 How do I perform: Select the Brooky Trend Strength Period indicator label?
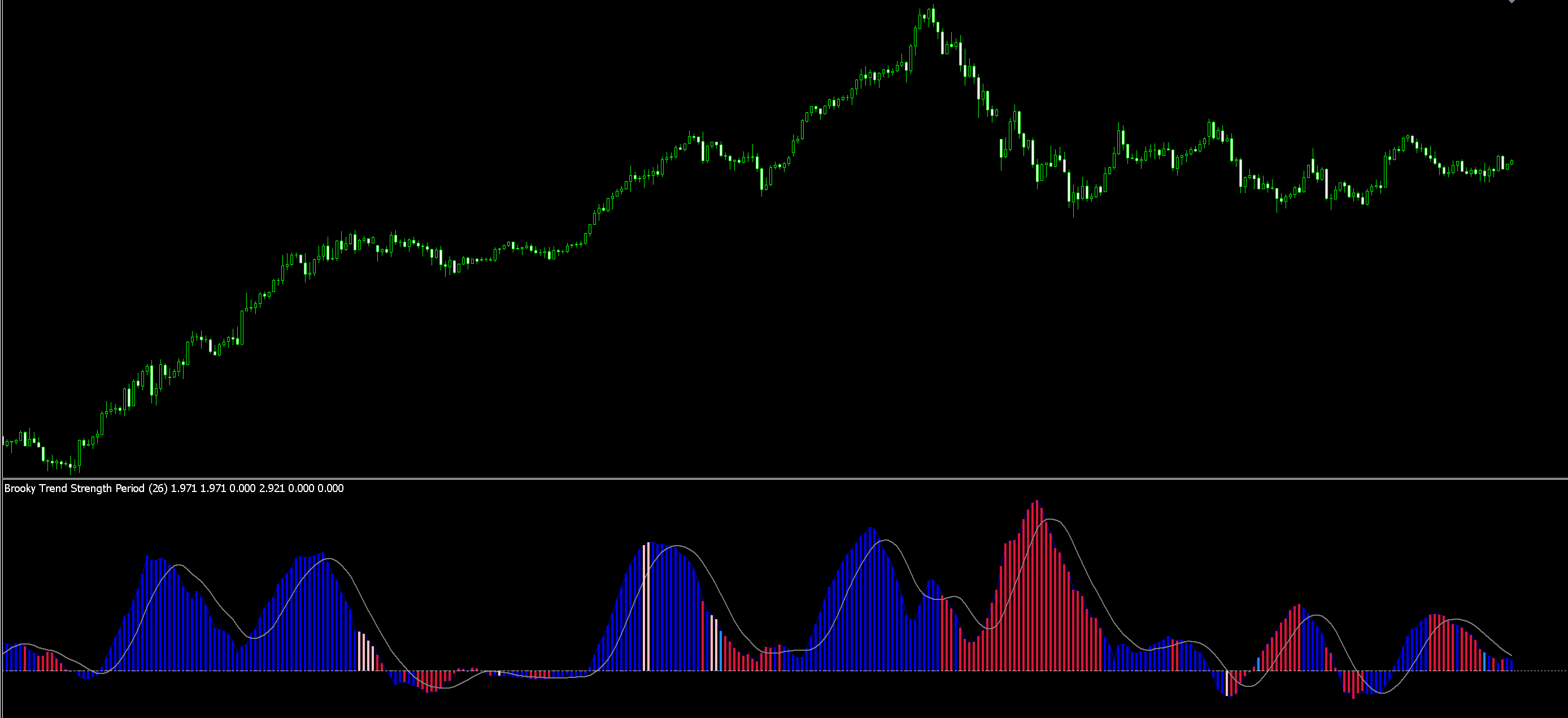pos(73,488)
